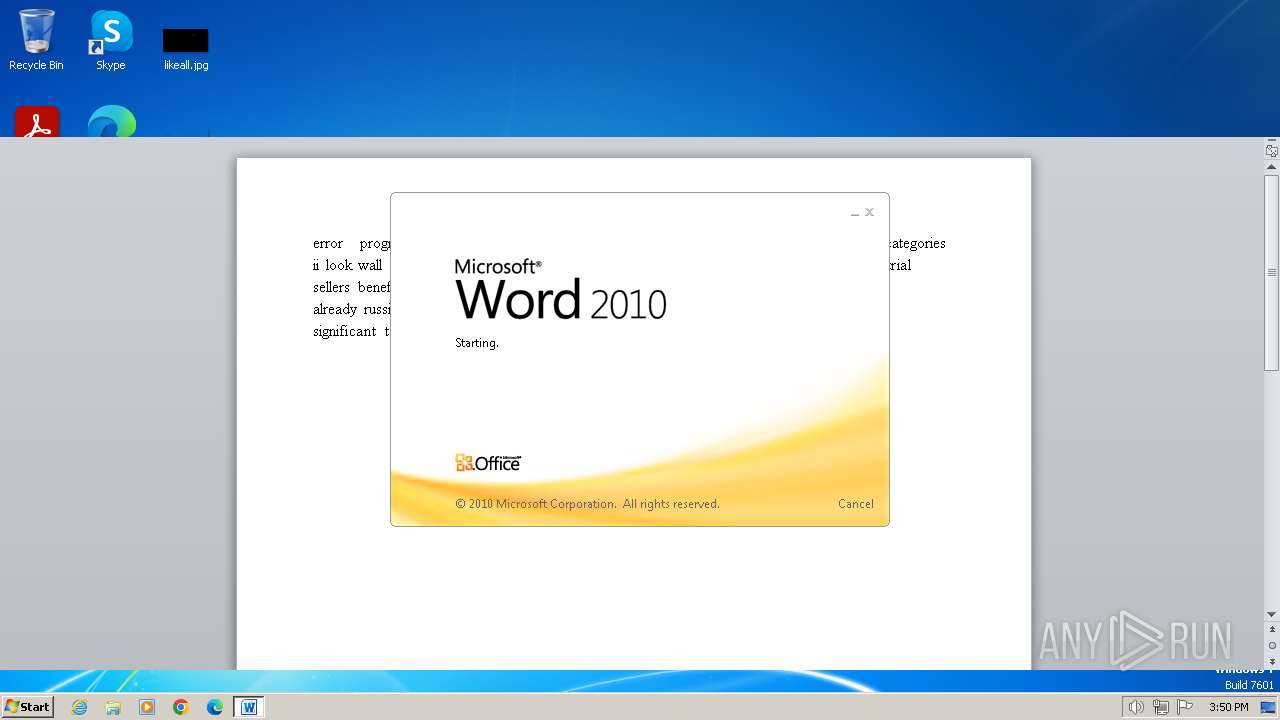Click the word "already" in the document
The height and width of the screenshot is (720, 1280).
tap(335, 309)
